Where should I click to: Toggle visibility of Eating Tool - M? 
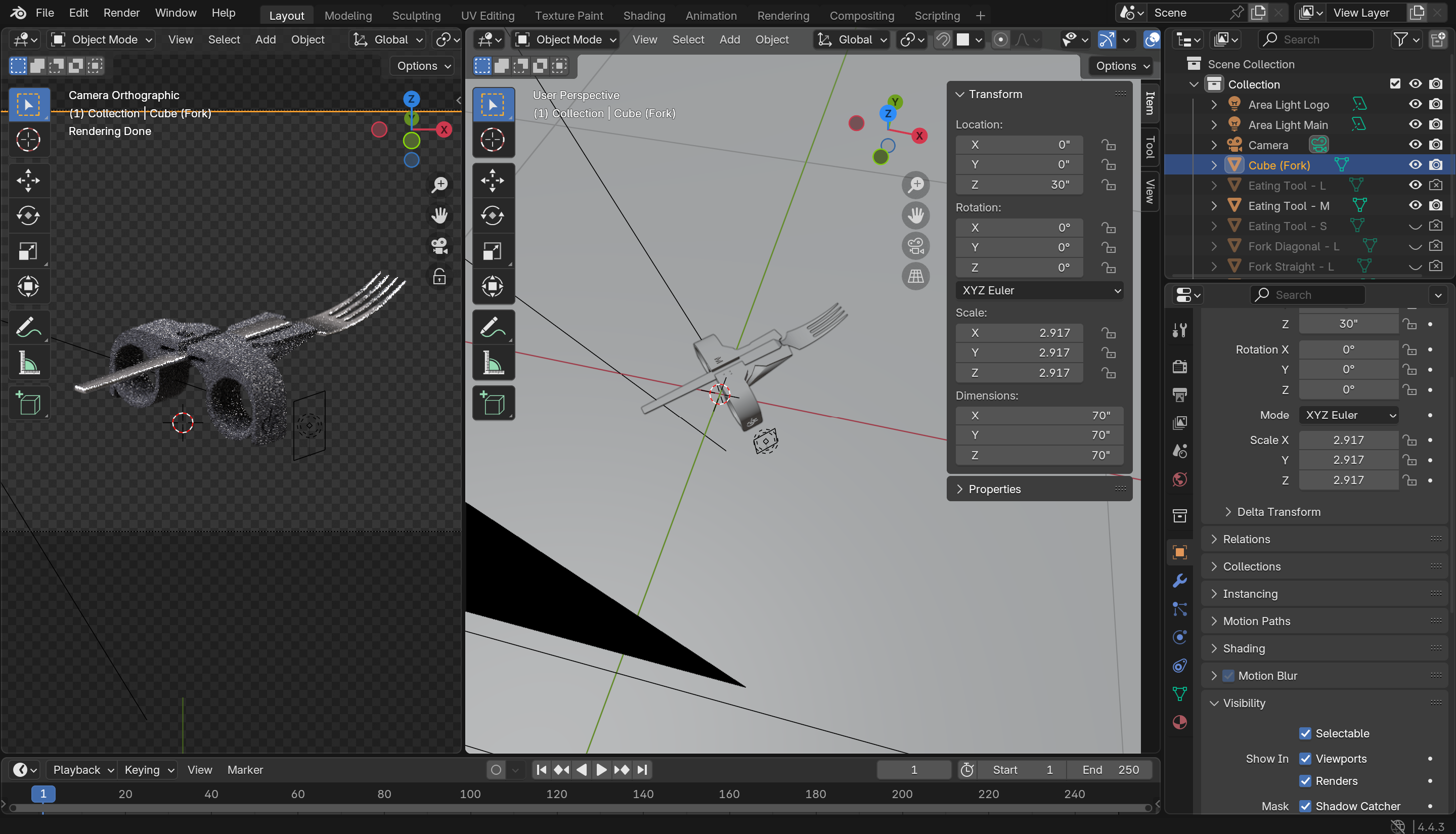pyautogui.click(x=1415, y=205)
